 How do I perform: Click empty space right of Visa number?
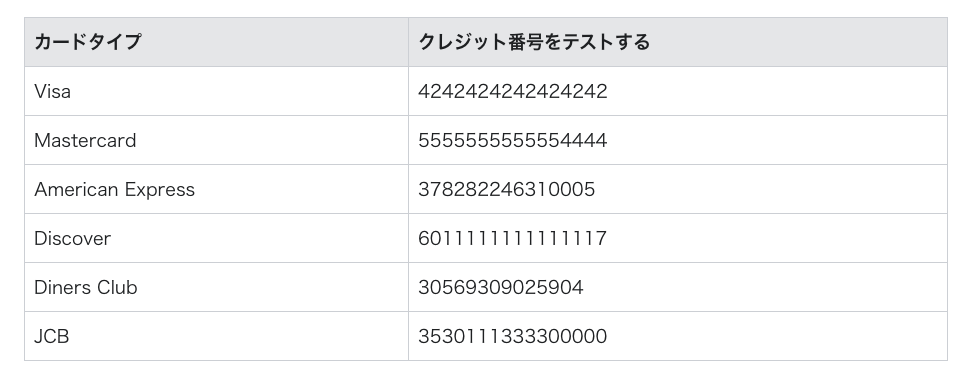click(776, 91)
